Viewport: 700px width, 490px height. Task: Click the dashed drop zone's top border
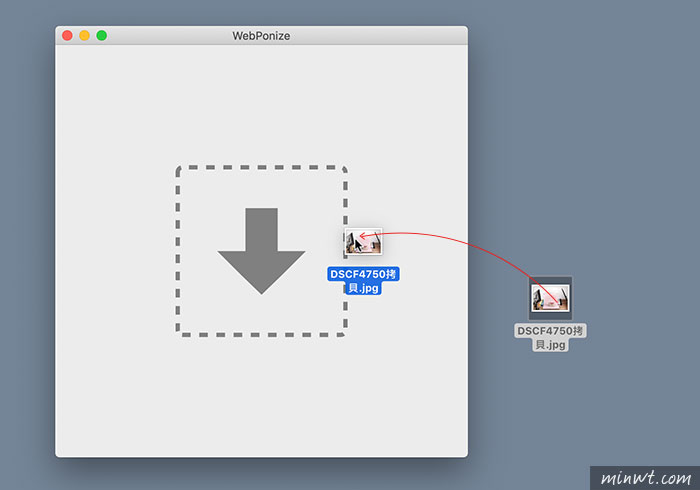pyautogui.click(x=261, y=167)
